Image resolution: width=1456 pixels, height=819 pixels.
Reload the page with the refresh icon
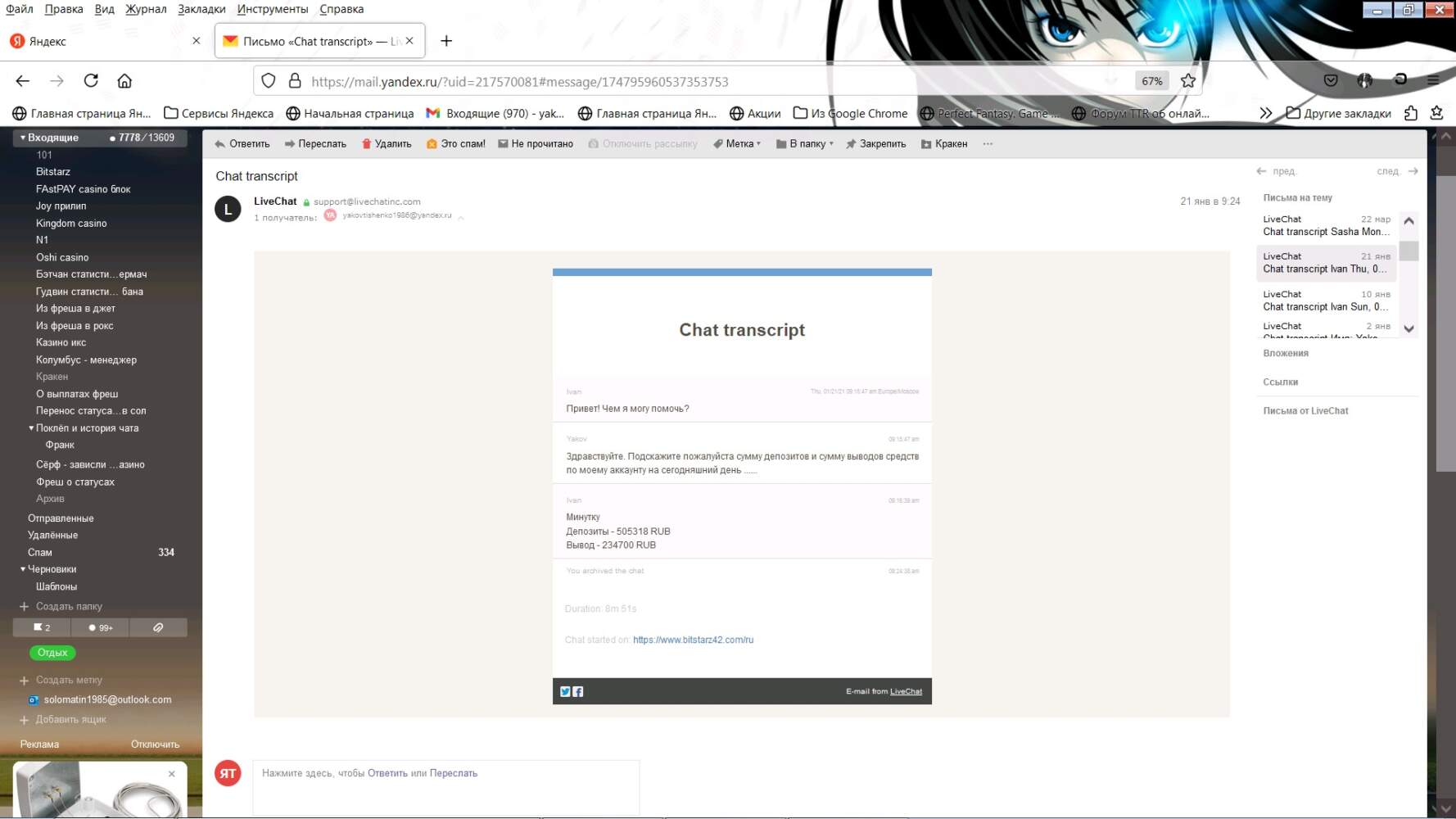91,81
